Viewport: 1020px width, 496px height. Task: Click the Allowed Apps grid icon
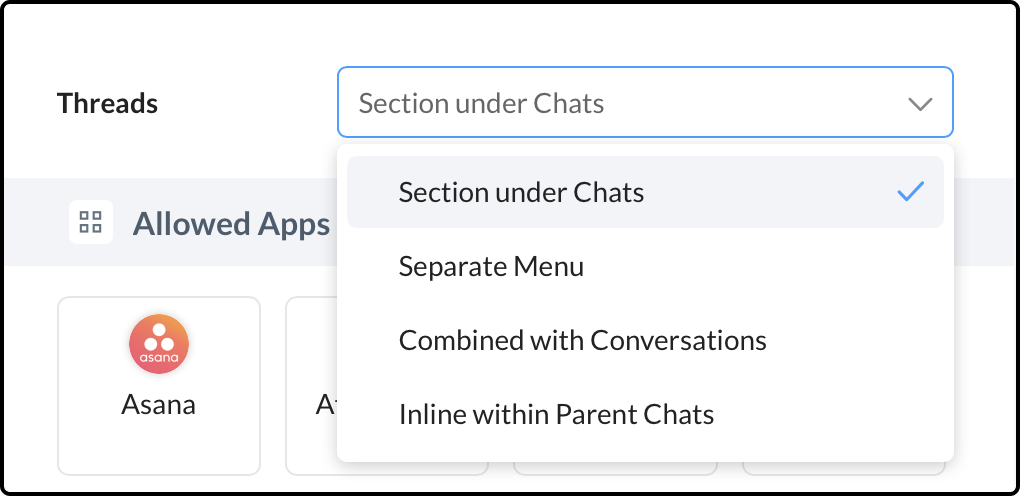pos(90,222)
